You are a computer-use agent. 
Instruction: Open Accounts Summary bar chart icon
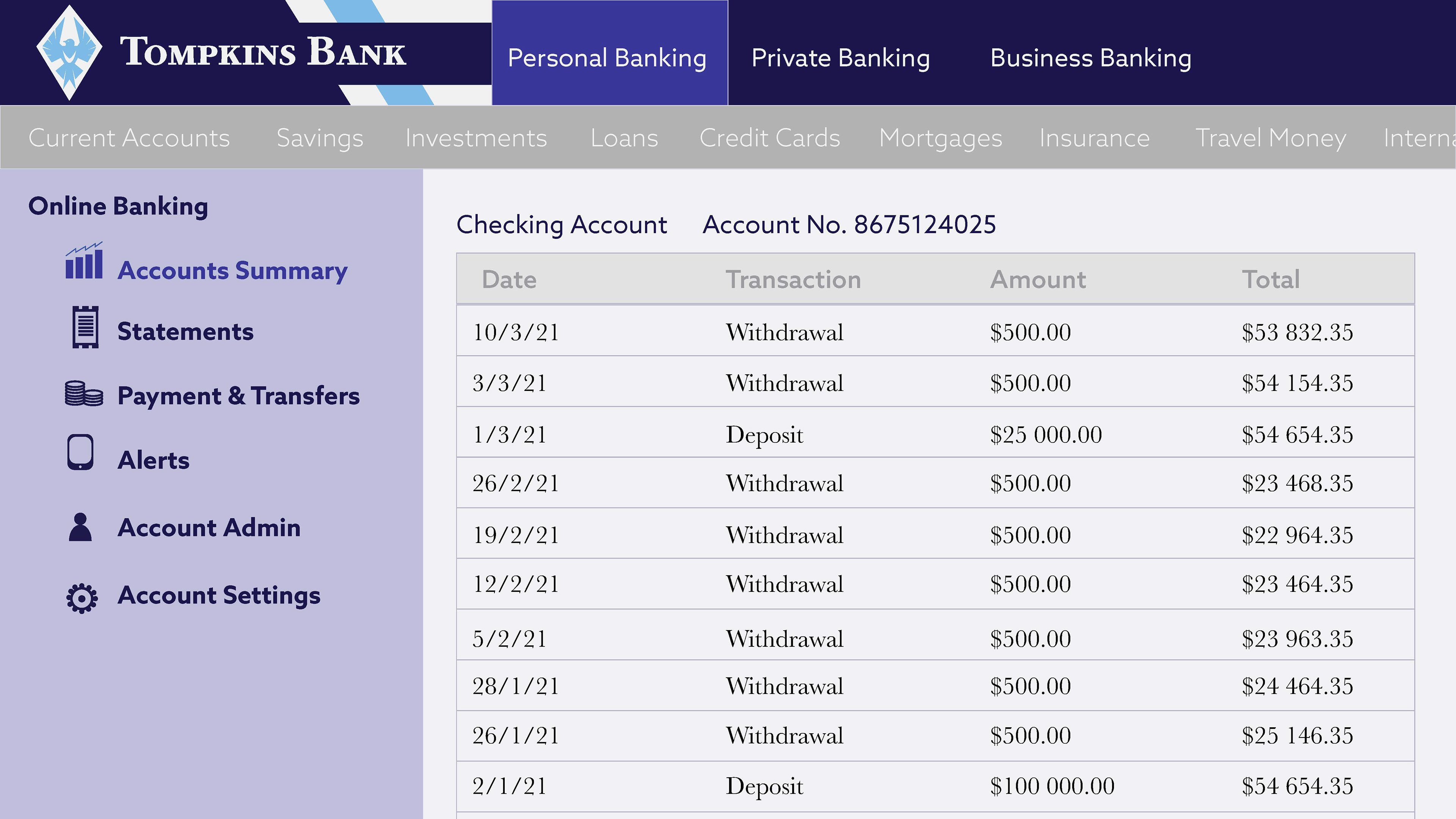click(84, 260)
